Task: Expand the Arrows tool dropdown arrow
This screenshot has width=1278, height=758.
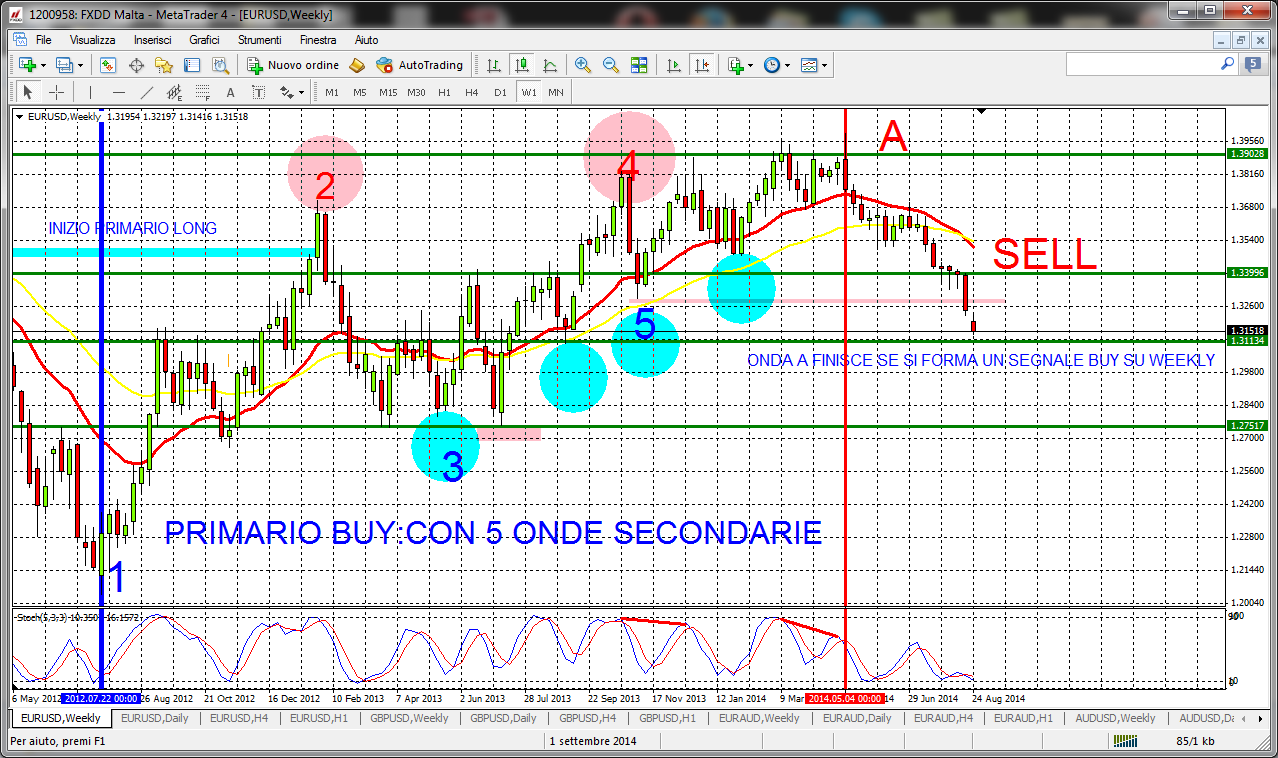Action: coord(301,92)
